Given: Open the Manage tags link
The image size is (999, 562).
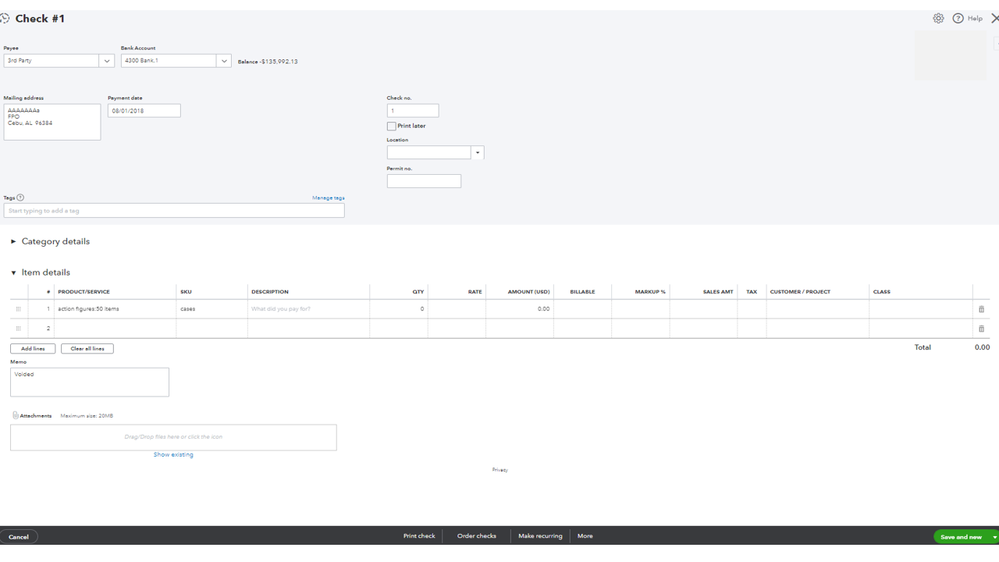Looking at the screenshot, I should (328, 198).
